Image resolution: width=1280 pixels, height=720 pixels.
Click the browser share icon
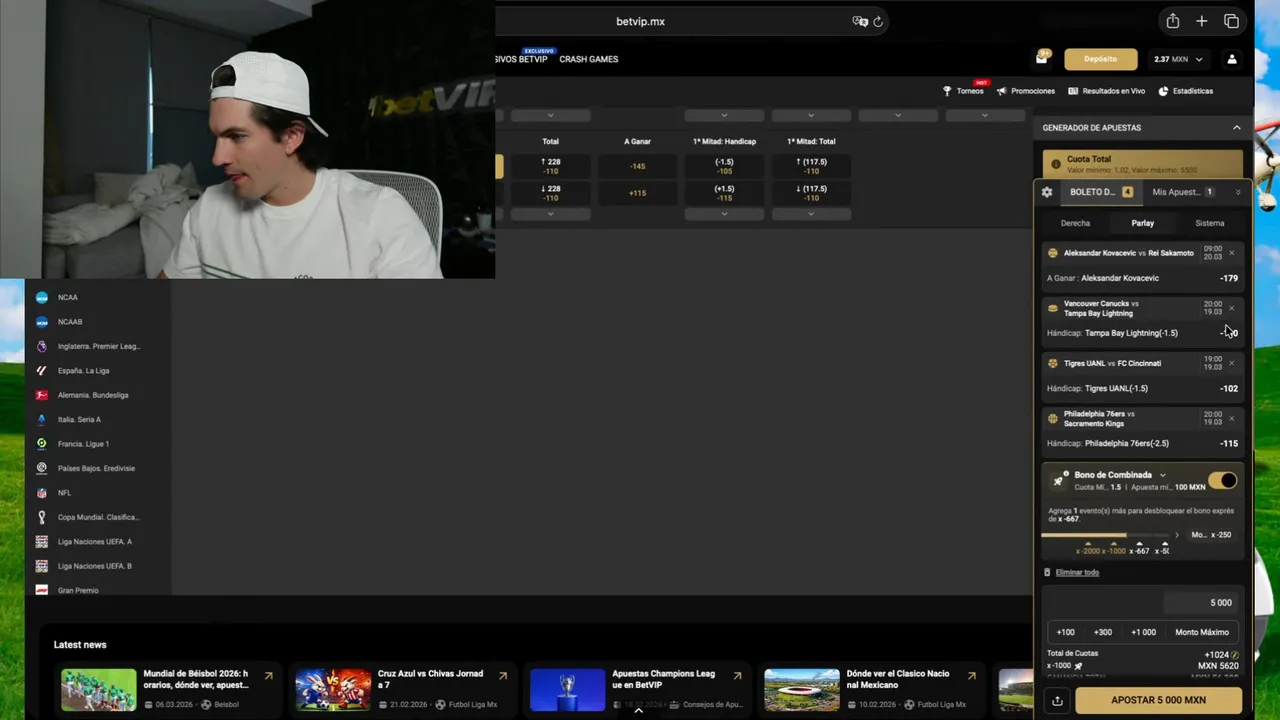point(1173,21)
